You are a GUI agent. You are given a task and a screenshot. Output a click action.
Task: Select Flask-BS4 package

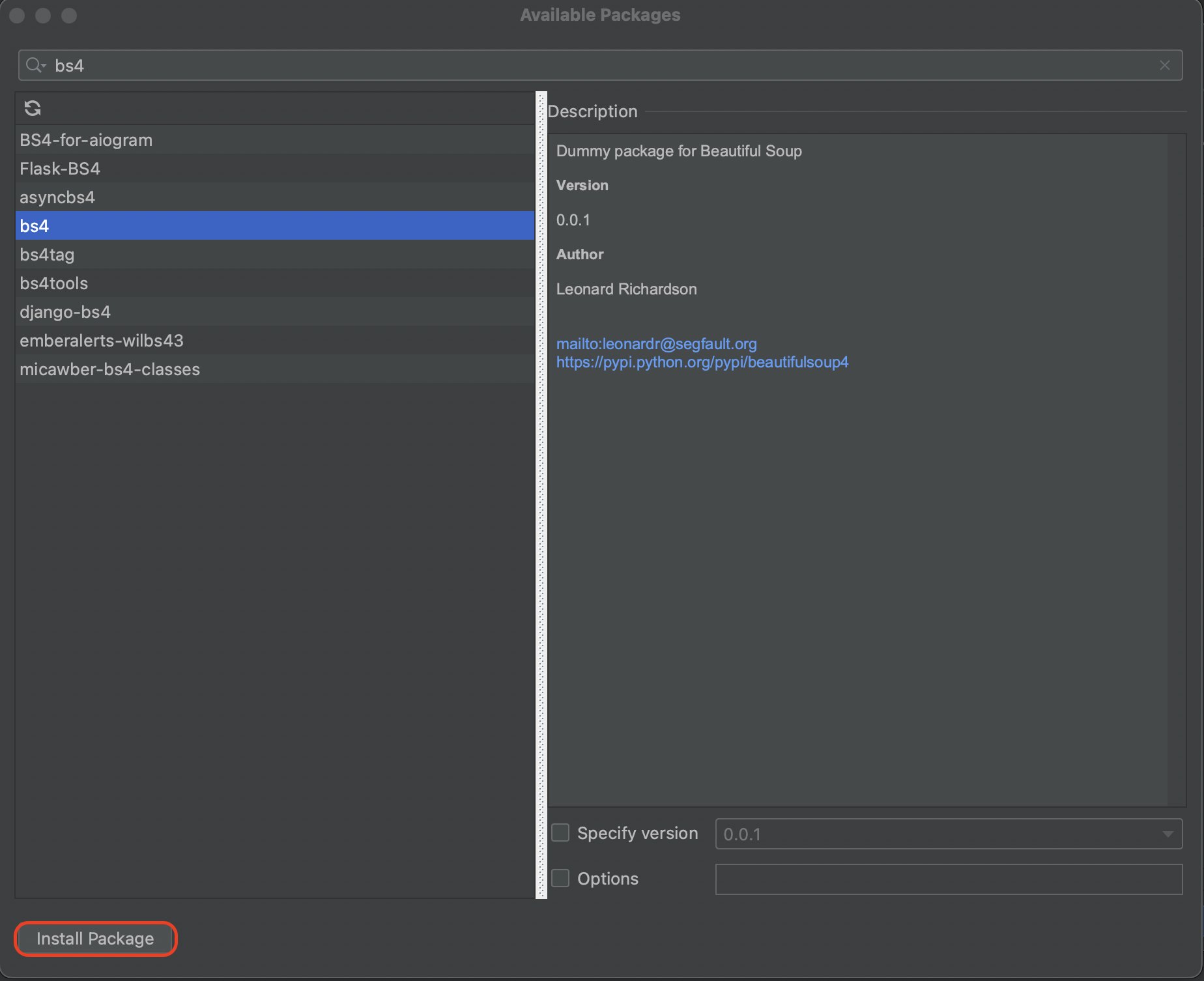tap(274, 169)
